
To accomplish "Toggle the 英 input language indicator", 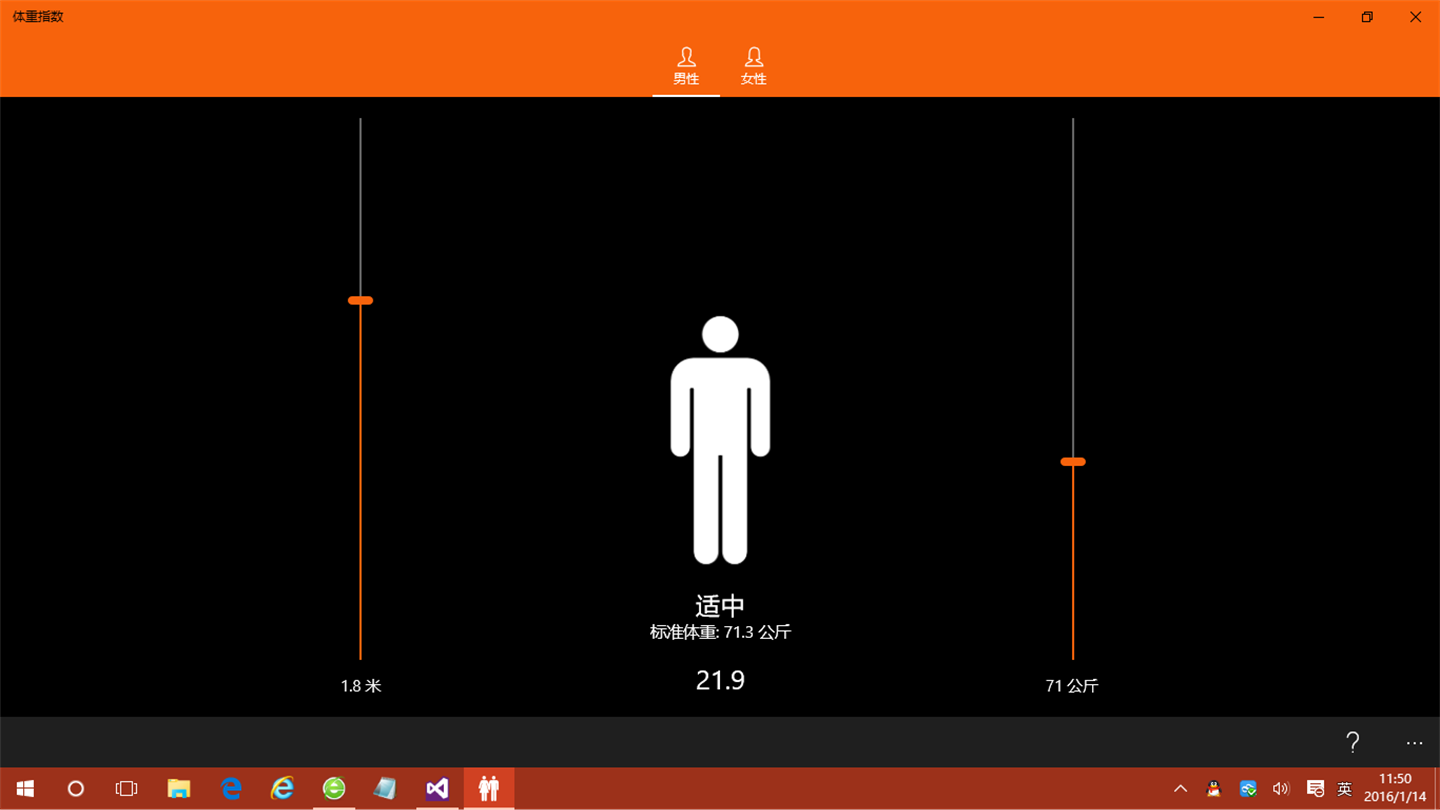I will pos(1345,789).
